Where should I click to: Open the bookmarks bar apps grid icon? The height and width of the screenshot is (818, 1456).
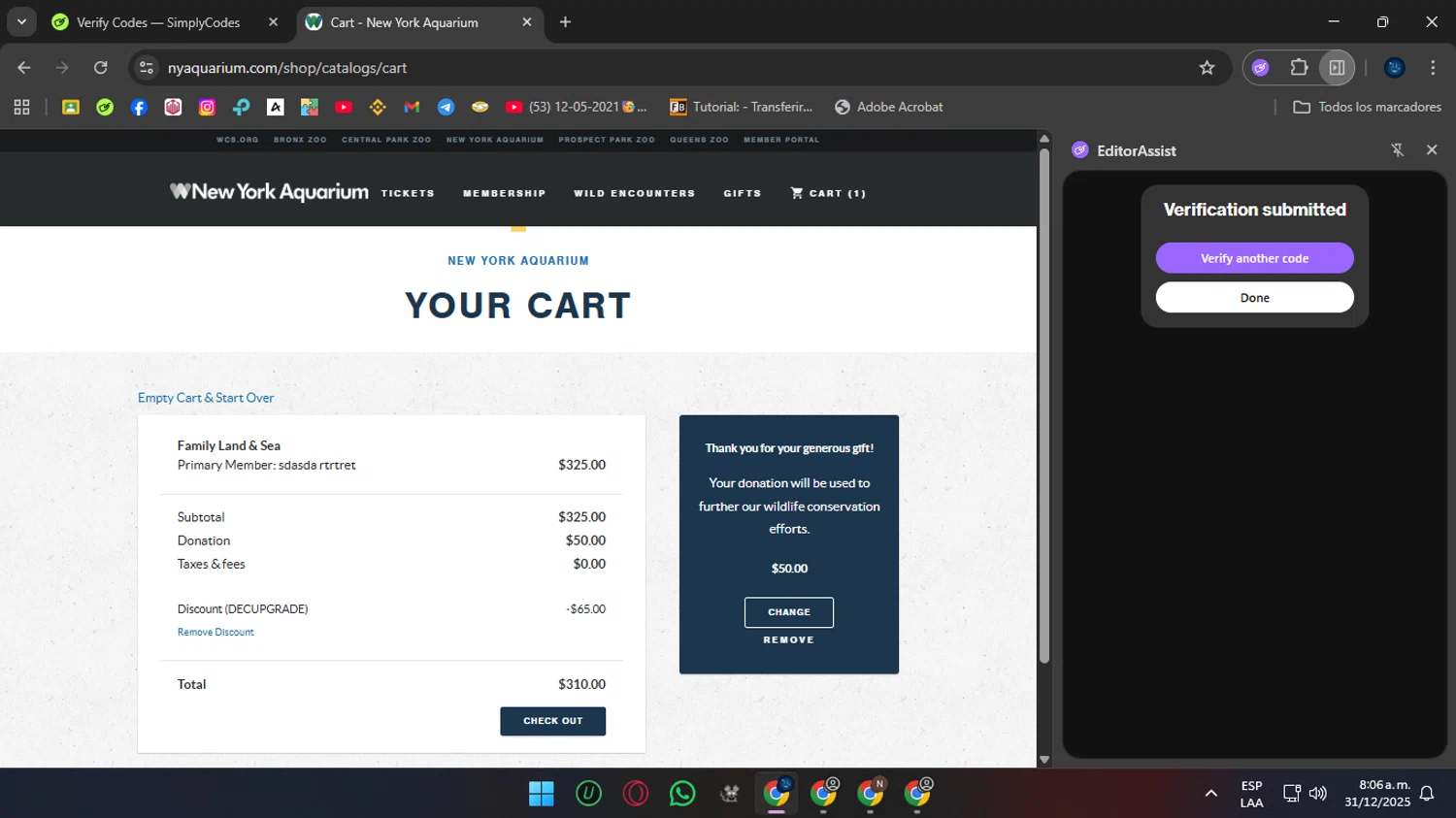pos(21,107)
